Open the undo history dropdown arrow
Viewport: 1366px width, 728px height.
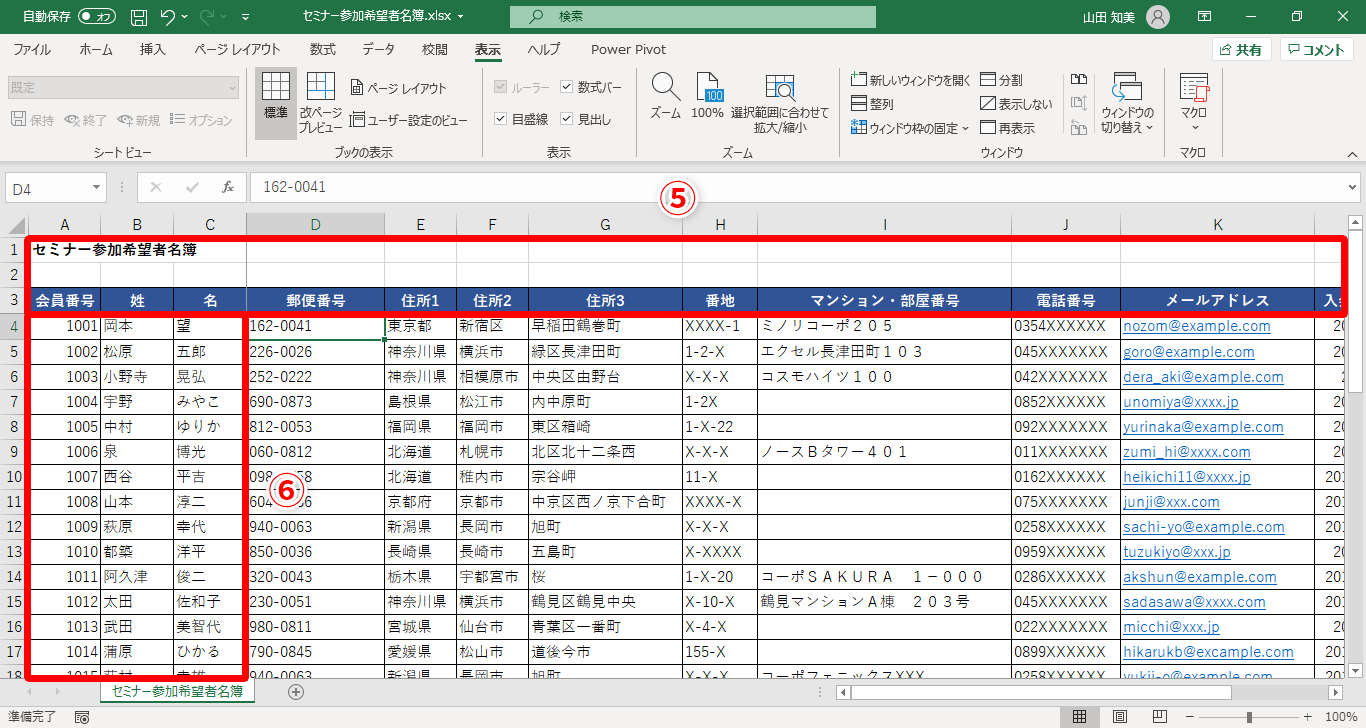pos(186,17)
